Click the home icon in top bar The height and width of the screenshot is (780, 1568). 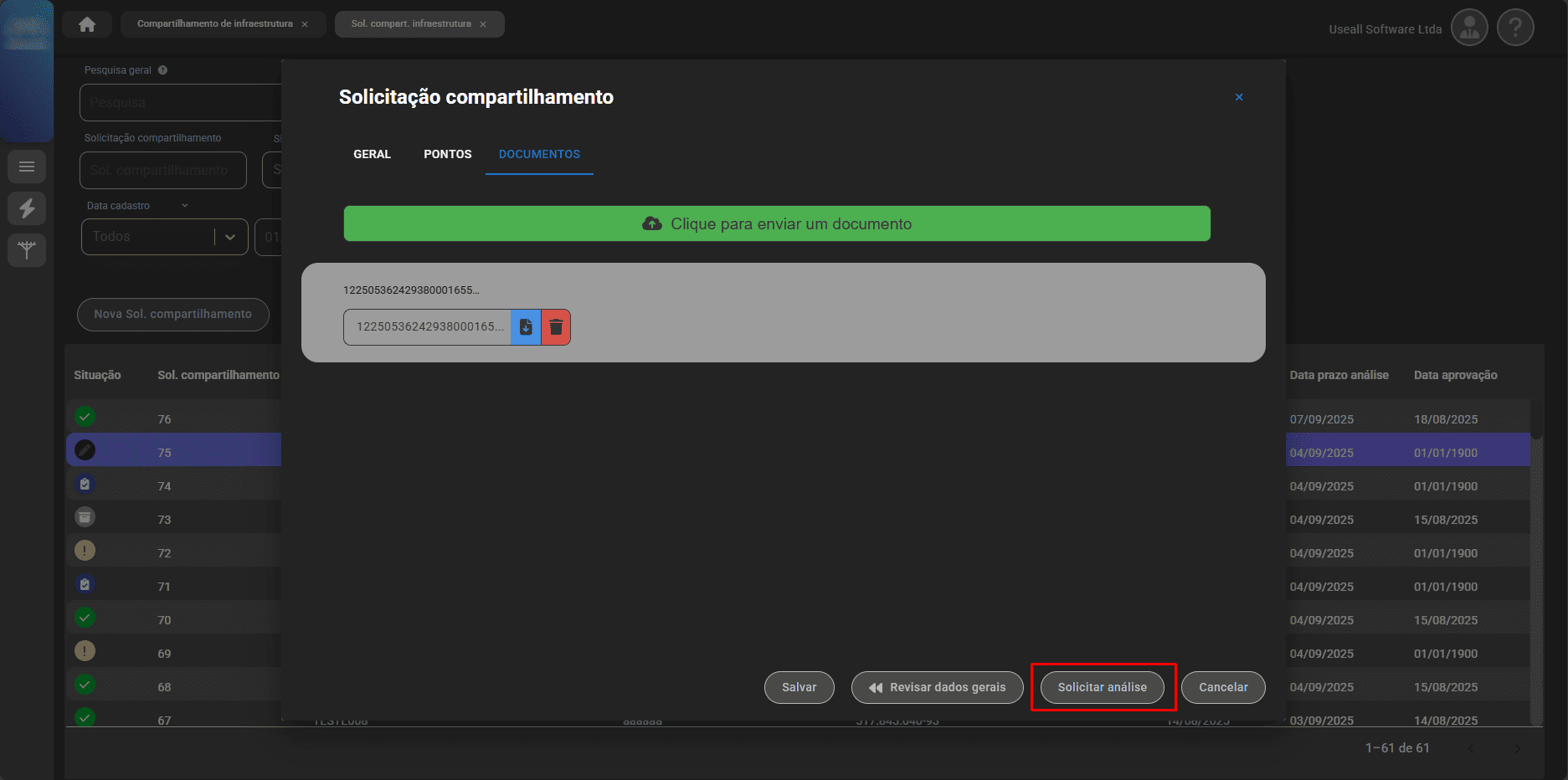pos(87,24)
